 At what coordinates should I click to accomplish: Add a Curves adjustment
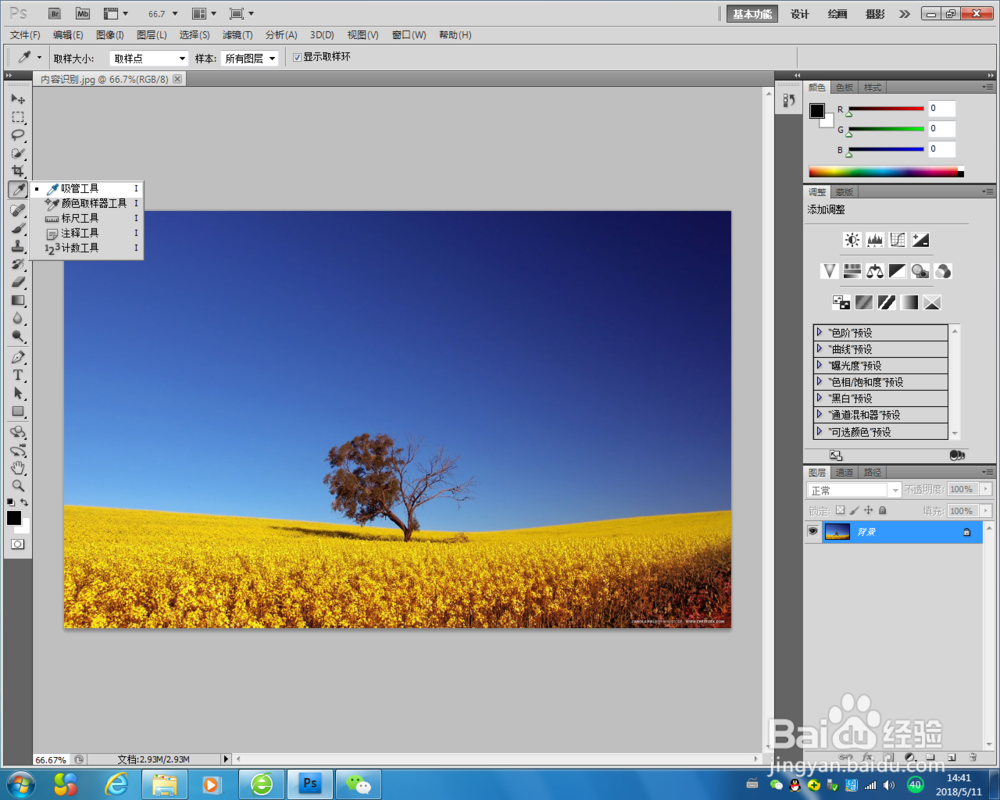coord(897,240)
